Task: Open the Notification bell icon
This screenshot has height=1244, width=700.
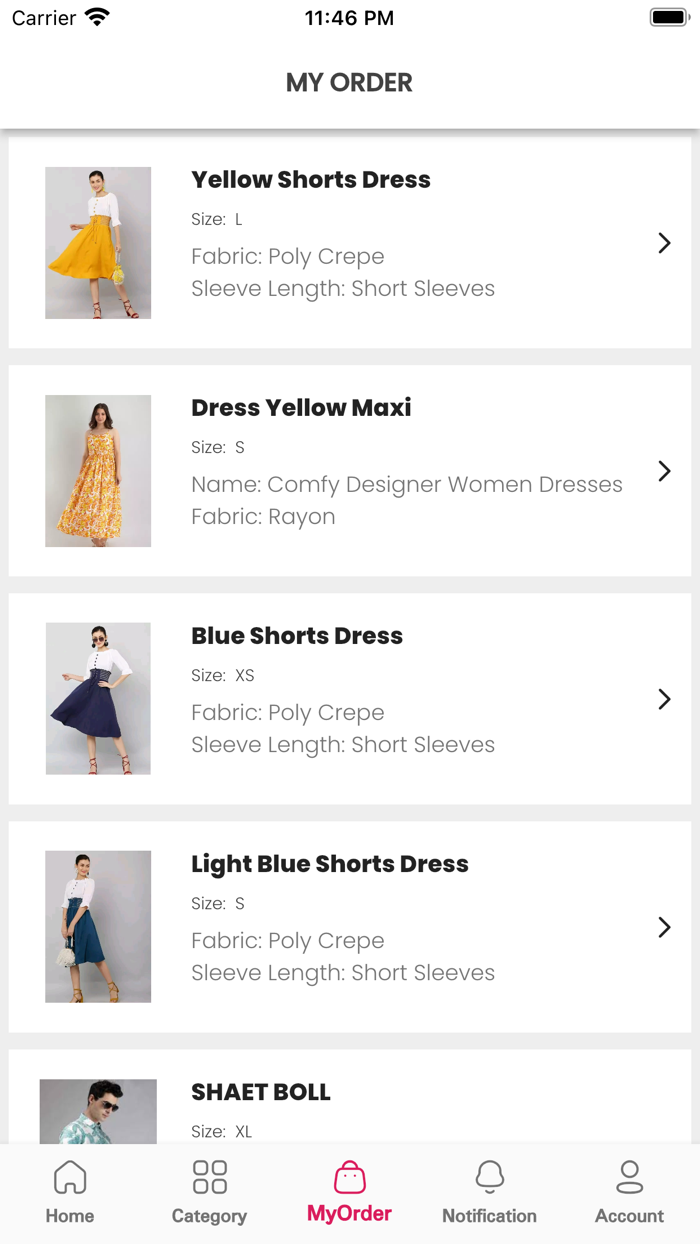Action: point(489,1177)
